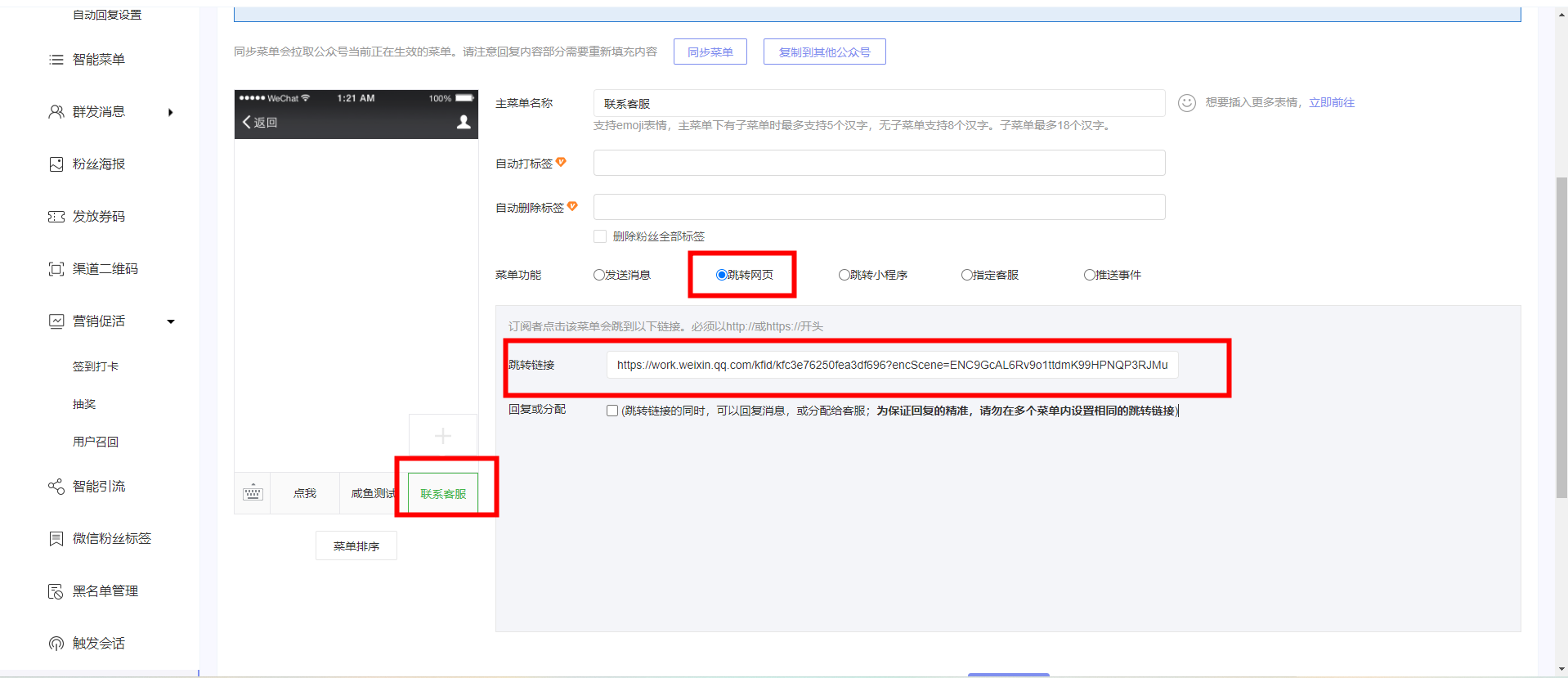Click 自动打标签 input field
Screen dimensions: 1568x678
(879, 163)
